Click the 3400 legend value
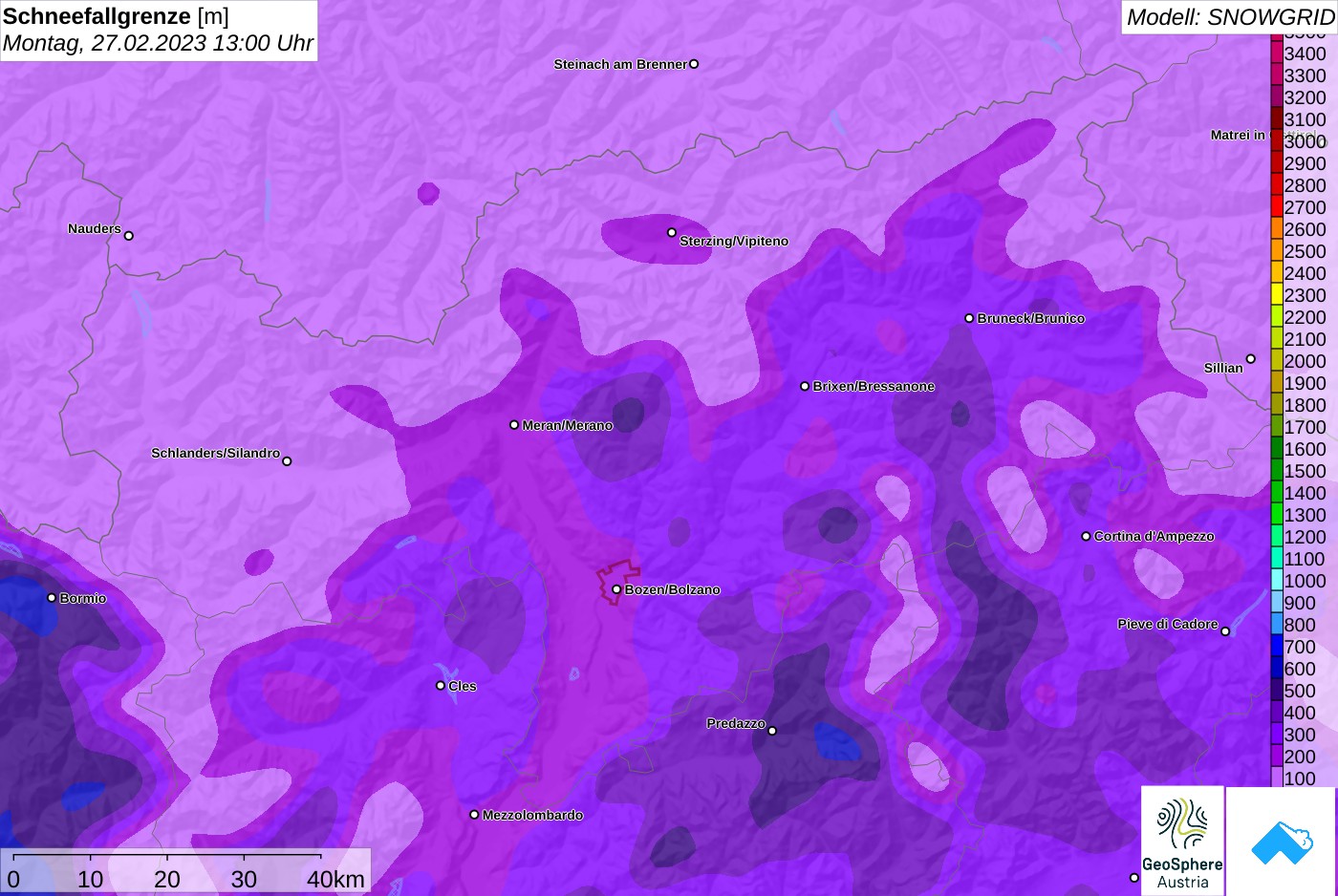The image size is (1338, 896). pyautogui.click(x=1306, y=53)
